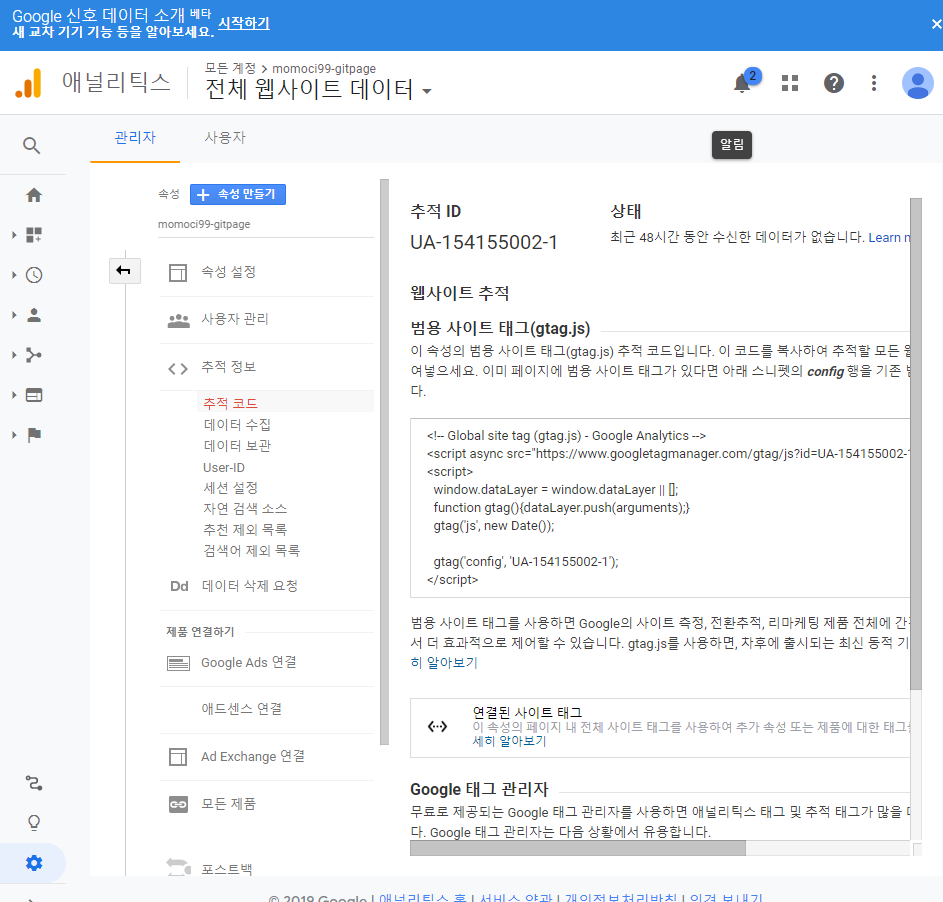Open Admin gear icon in sidebar

(34, 863)
